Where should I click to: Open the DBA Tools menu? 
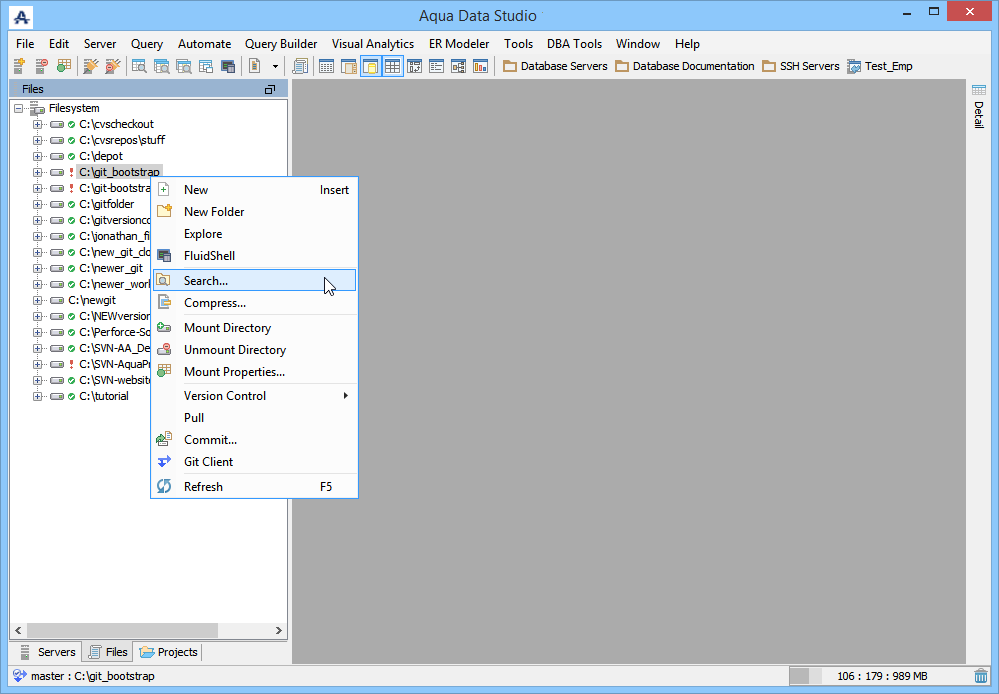click(x=574, y=44)
